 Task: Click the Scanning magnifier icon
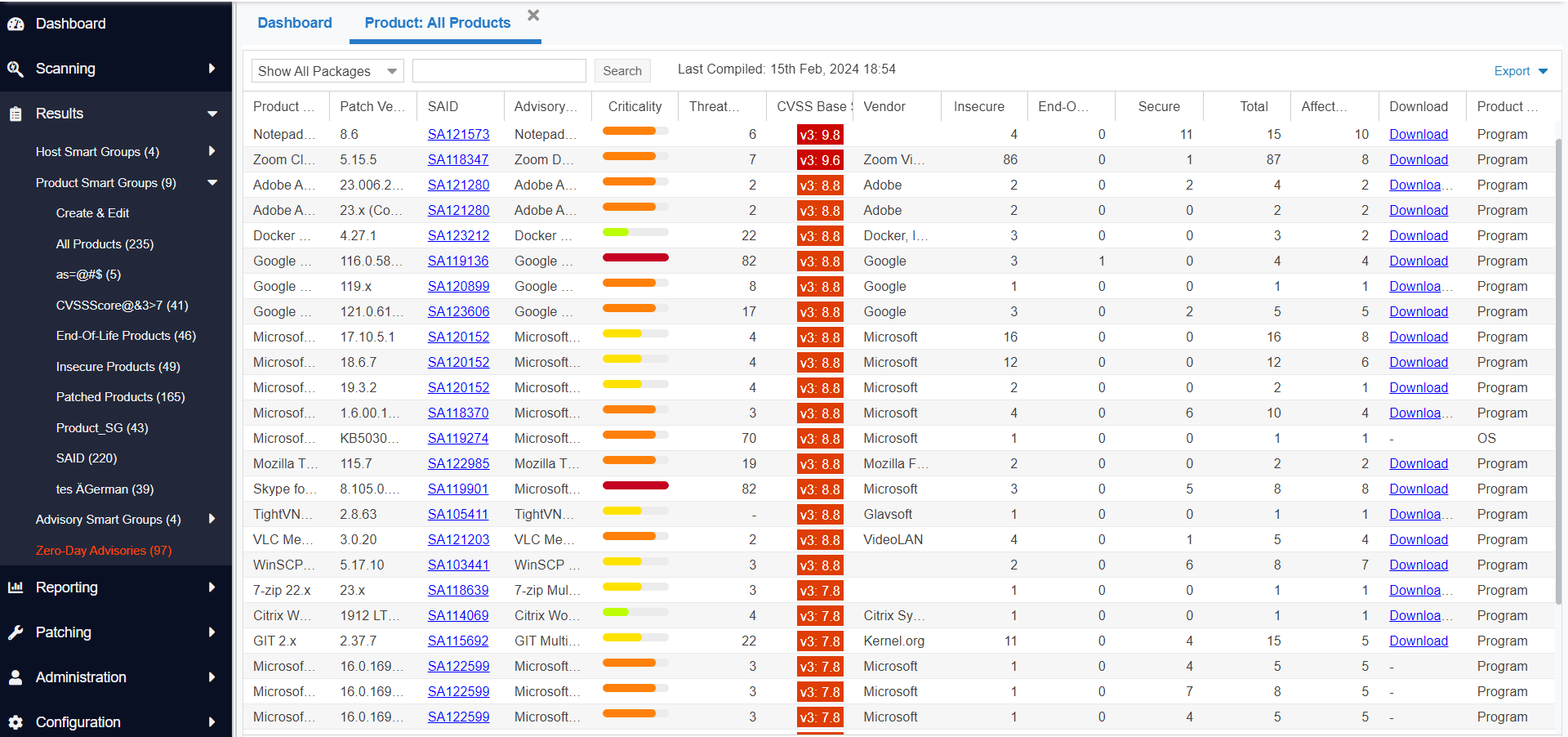(x=16, y=69)
